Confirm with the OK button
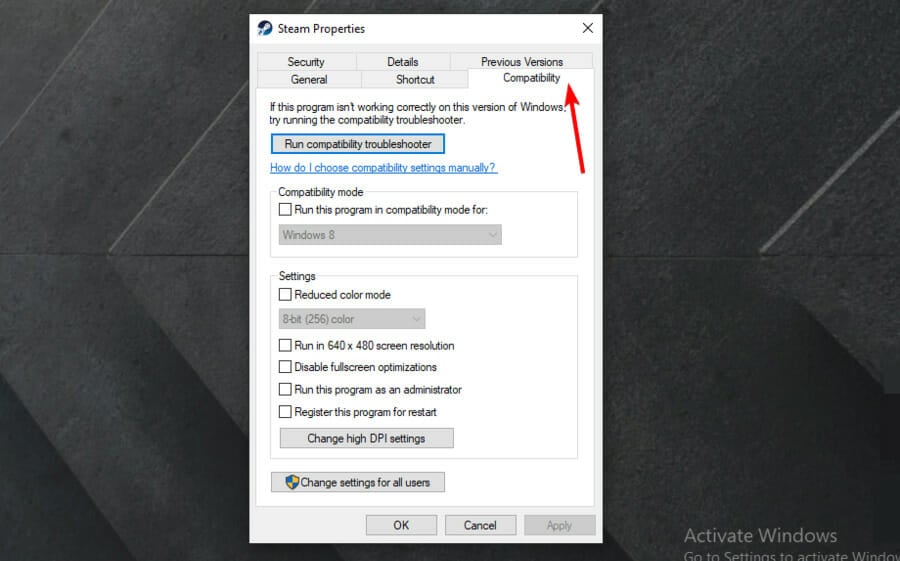Image resolution: width=900 pixels, height=561 pixels. [401, 525]
